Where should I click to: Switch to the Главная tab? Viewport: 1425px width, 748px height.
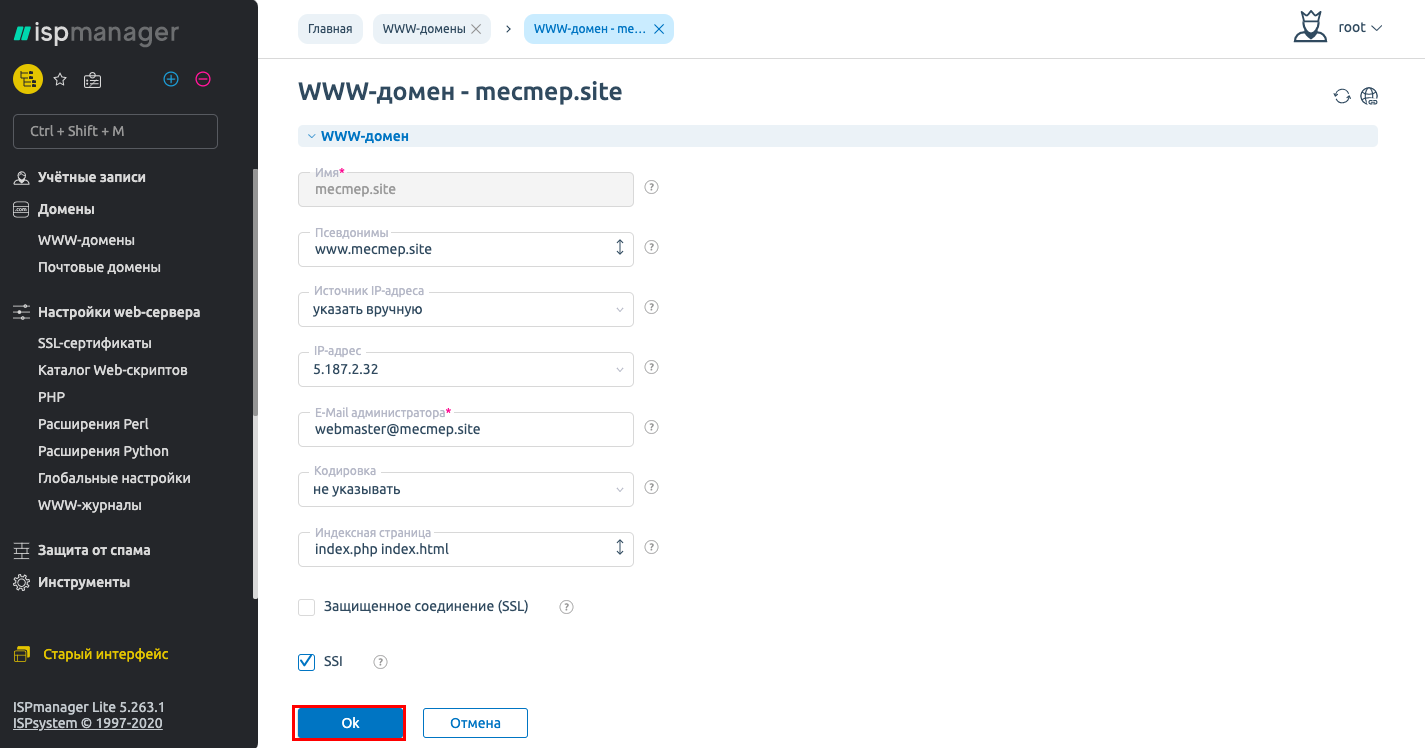point(330,29)
